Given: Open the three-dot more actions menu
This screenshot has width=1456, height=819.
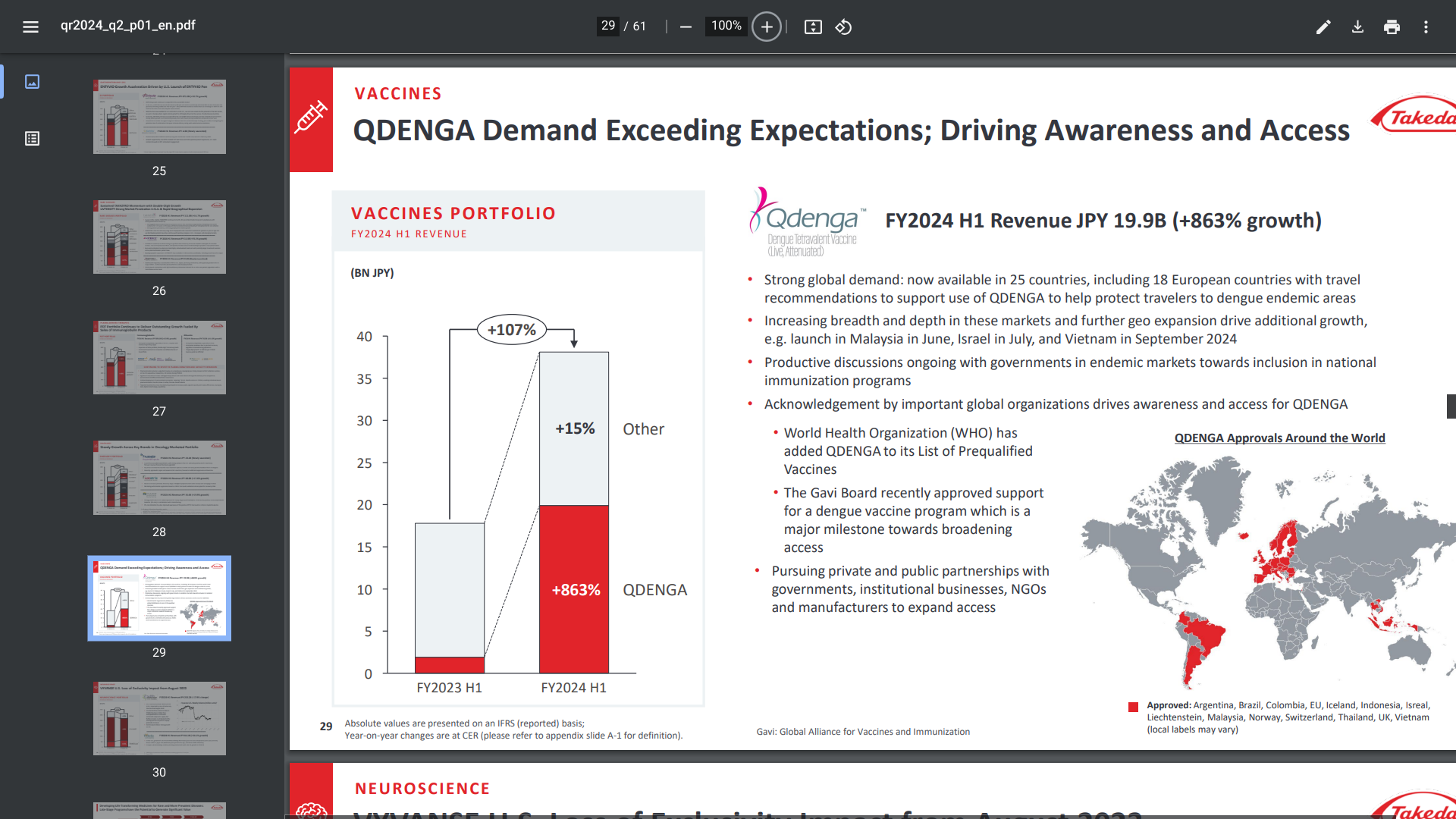Looking at the screenshot, I should [1426, 27].
